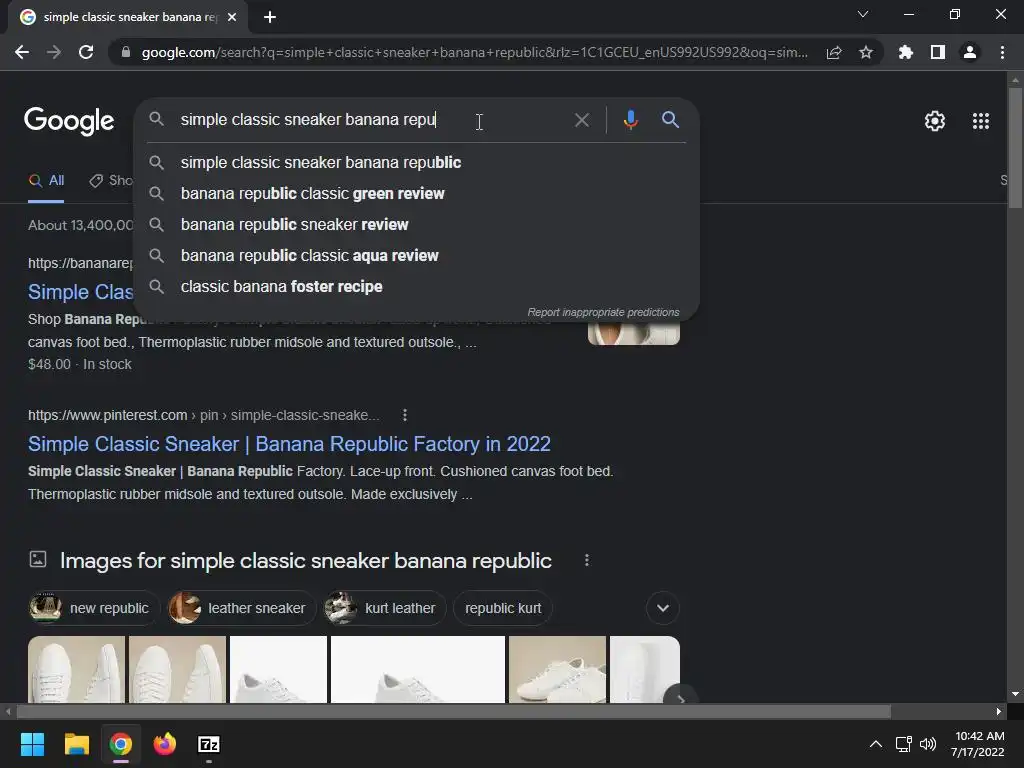Clear the search box with the X
Viewport: 1024px width, 768px height.
click(x=582, y=120)
